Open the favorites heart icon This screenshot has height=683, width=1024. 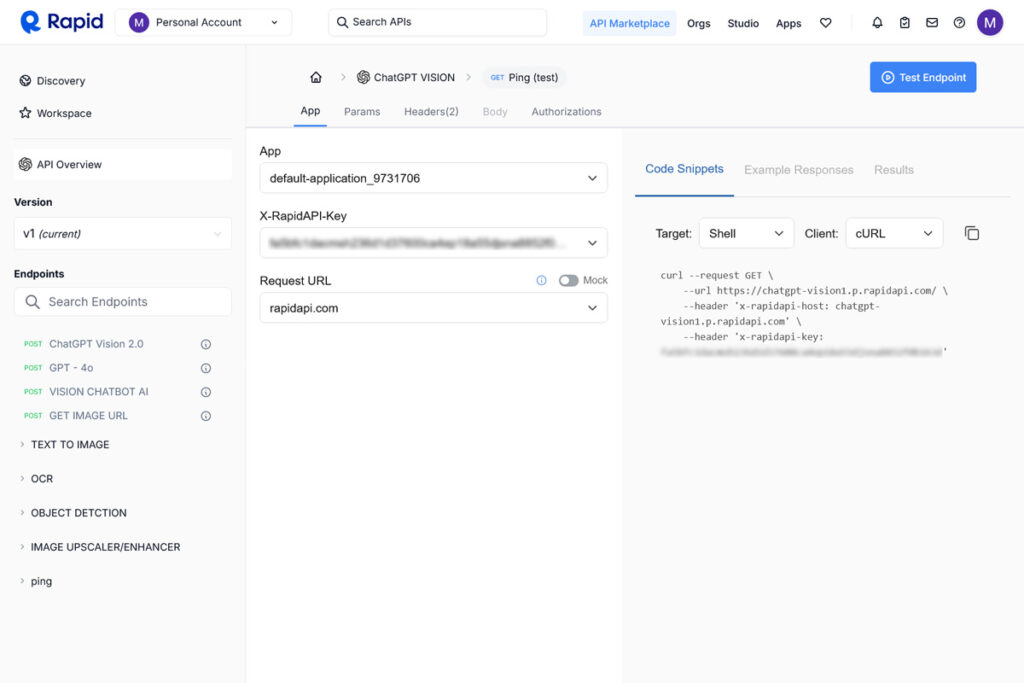point(825,23)
